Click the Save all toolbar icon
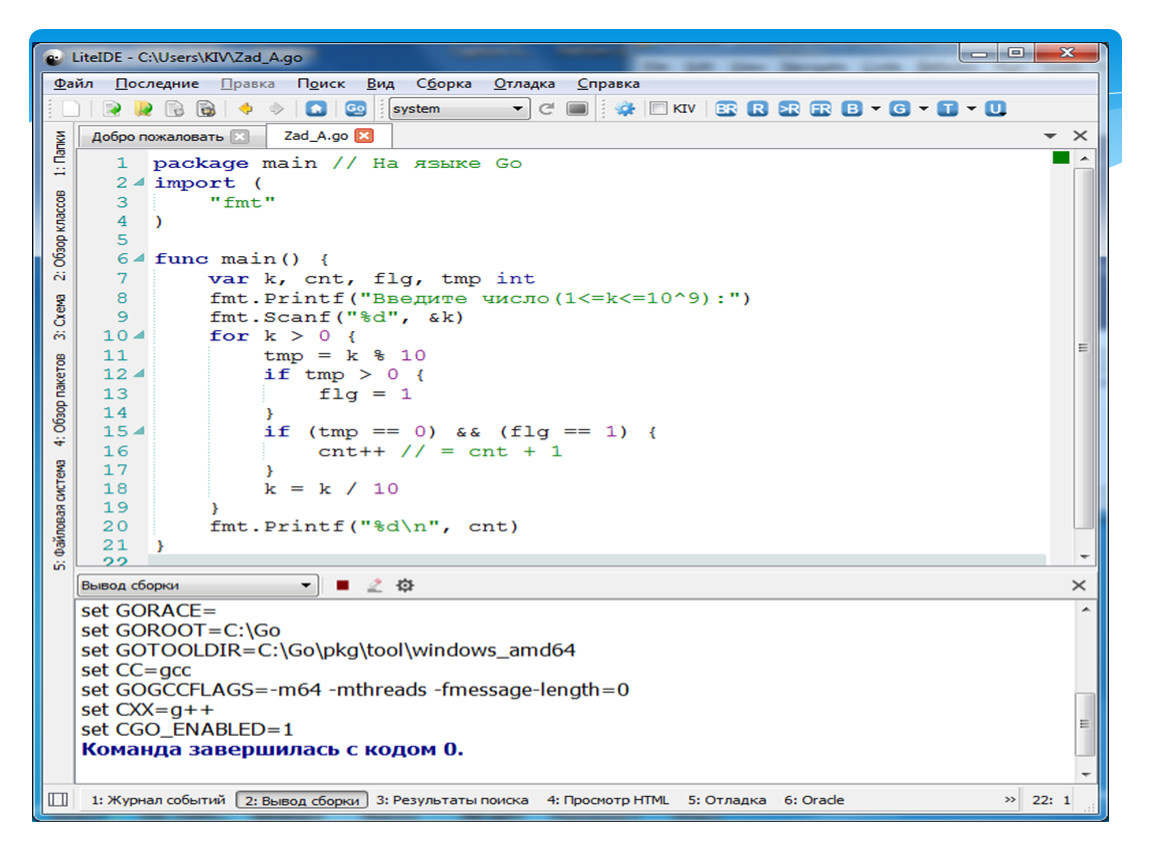The width and height of the screenshot is (1150, 864). (x=207, y=109)
